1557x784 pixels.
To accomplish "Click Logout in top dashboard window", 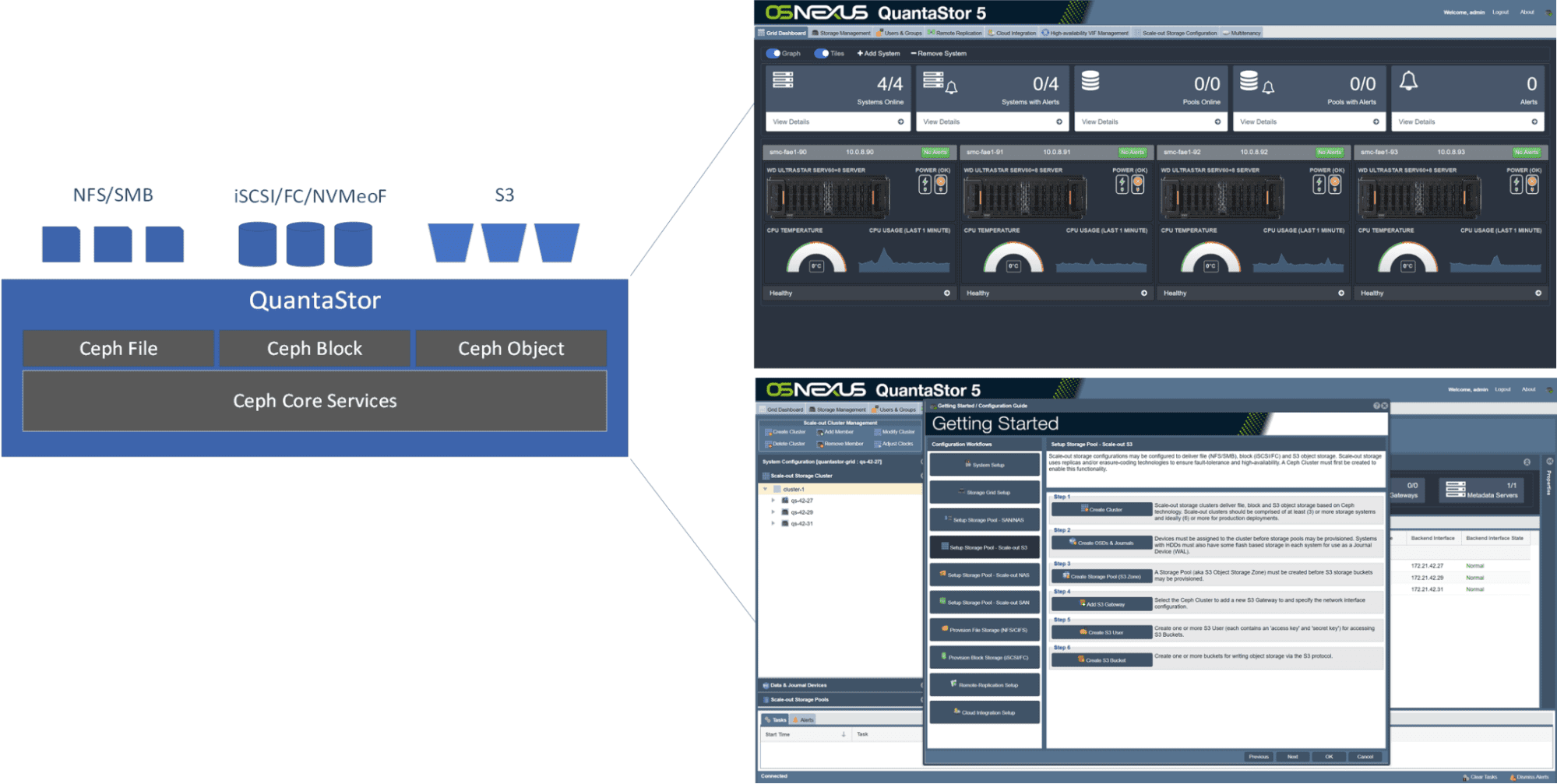I will pos(1500,12).
